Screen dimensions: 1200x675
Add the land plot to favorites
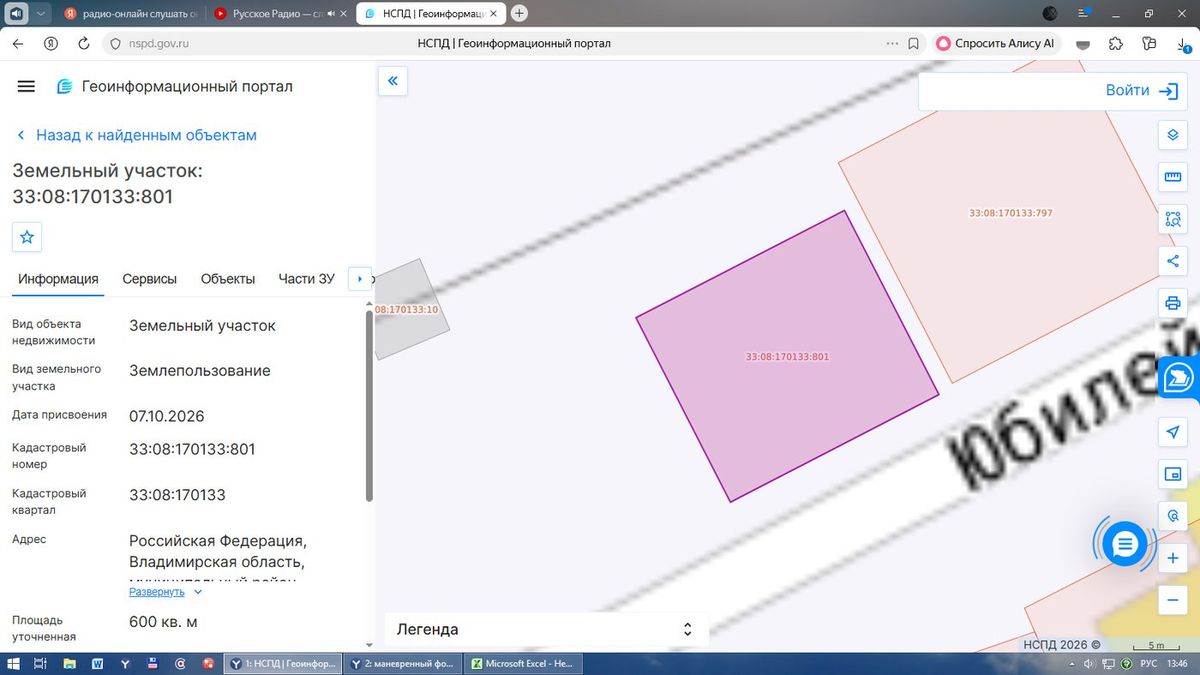[x=27, y=237]
